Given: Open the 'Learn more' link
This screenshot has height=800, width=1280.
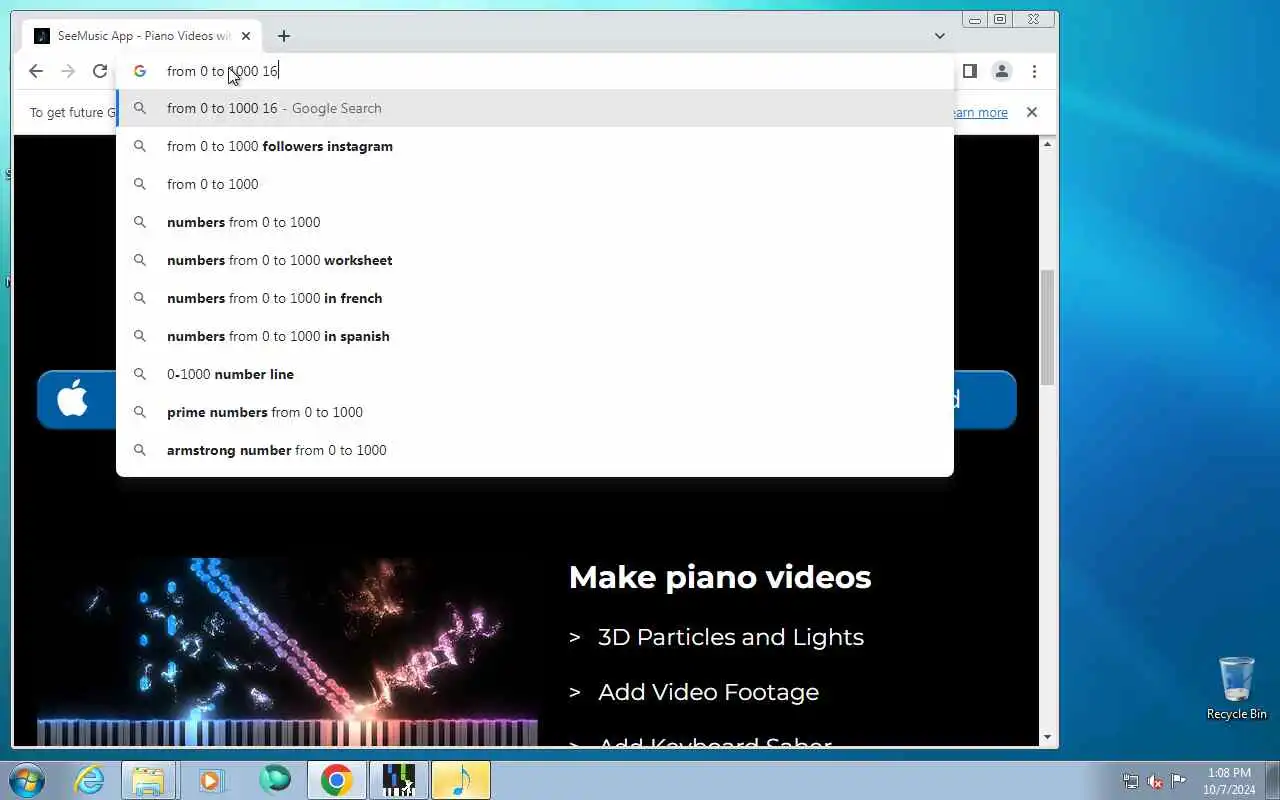Looking at the screenshot, I should click(980, 112).
